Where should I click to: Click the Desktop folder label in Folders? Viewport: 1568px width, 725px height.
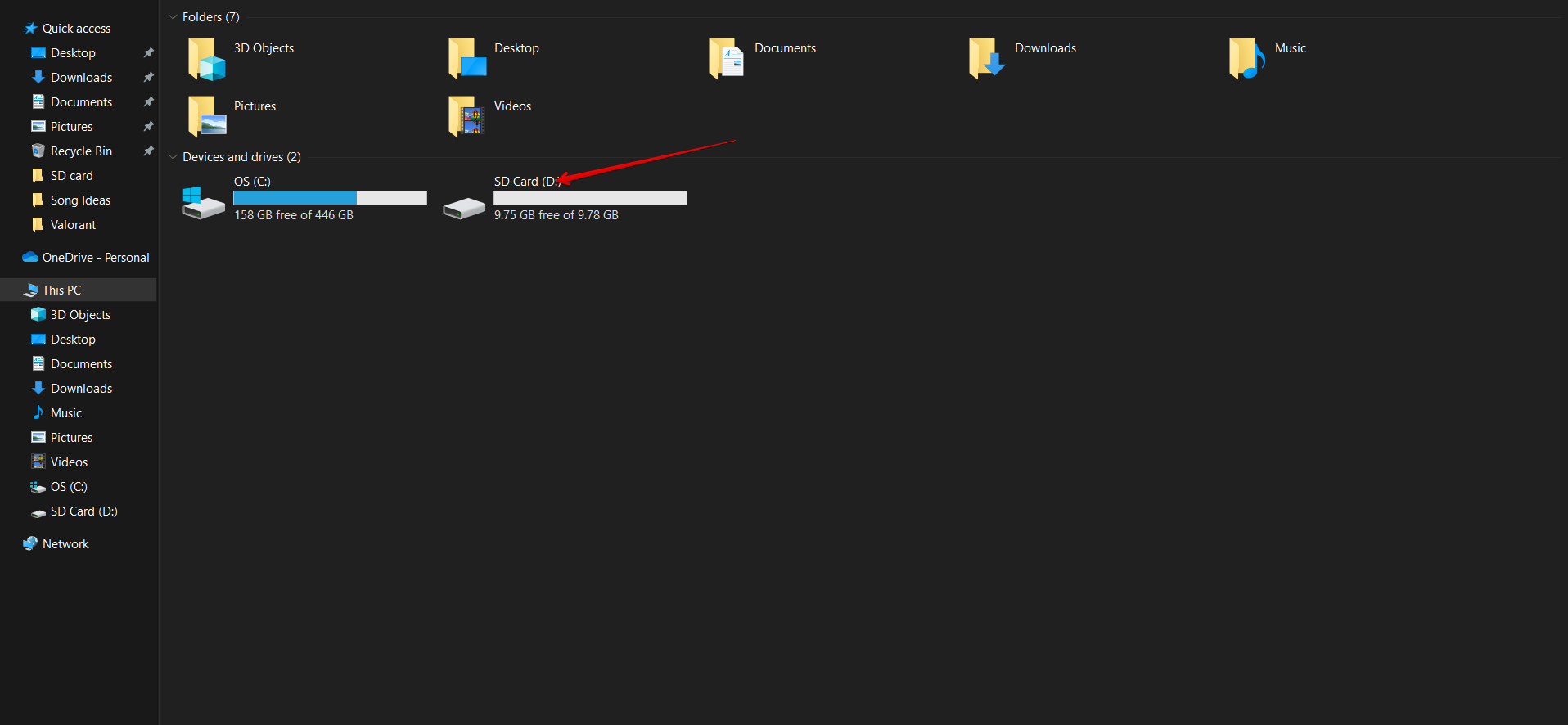[516, 48]
